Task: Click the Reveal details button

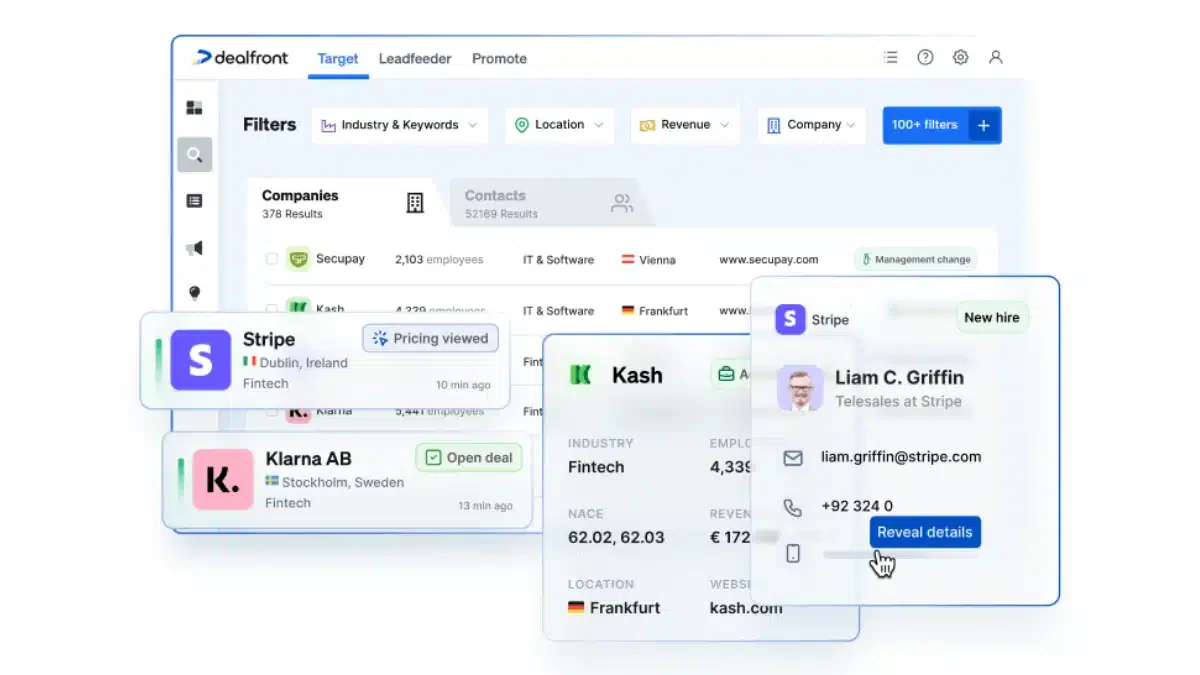Action: pyautogui.click(x=925, y=532)
